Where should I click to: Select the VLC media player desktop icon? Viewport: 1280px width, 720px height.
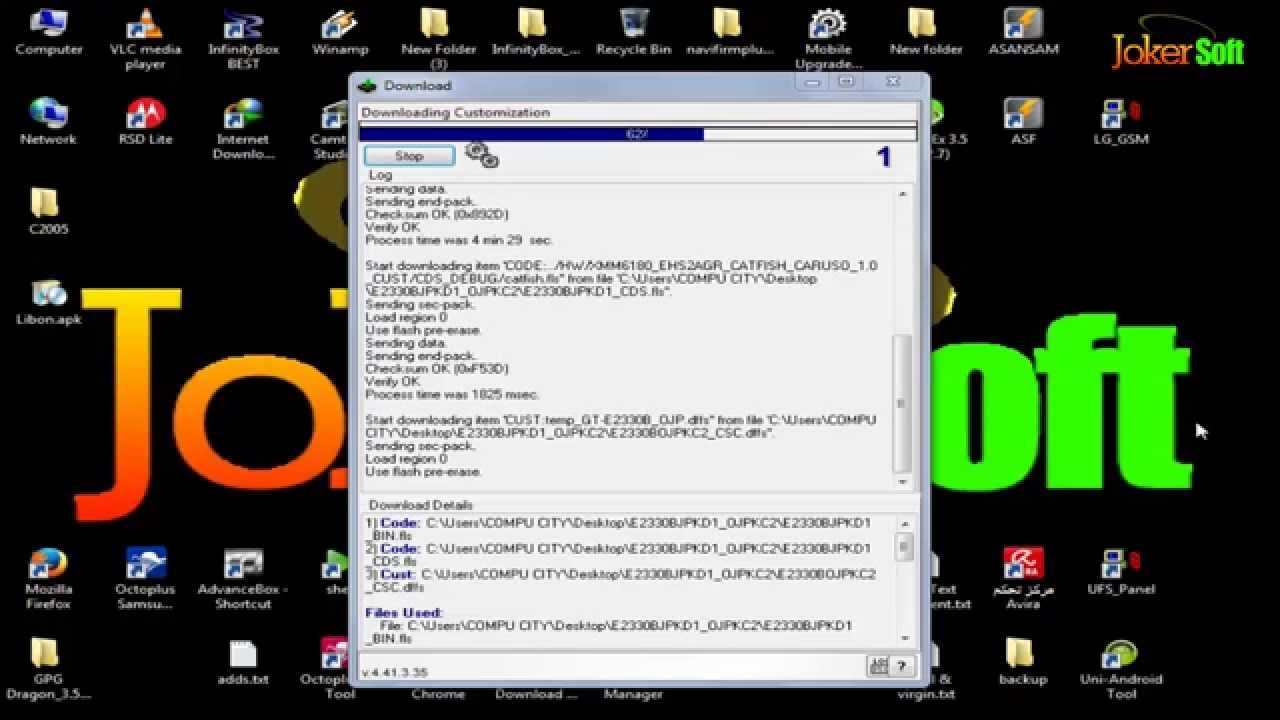click(x=146, y=40)
